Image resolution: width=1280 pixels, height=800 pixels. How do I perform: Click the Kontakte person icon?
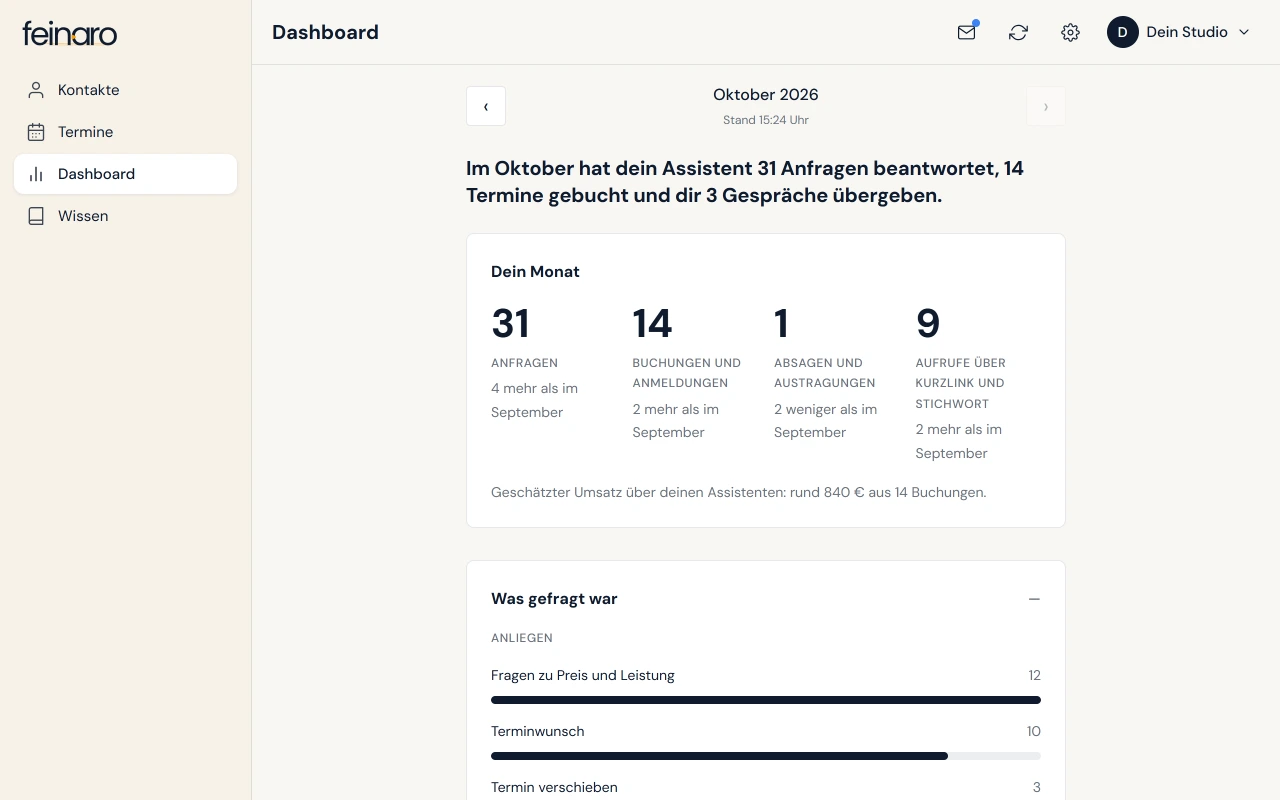click(36, 90)
